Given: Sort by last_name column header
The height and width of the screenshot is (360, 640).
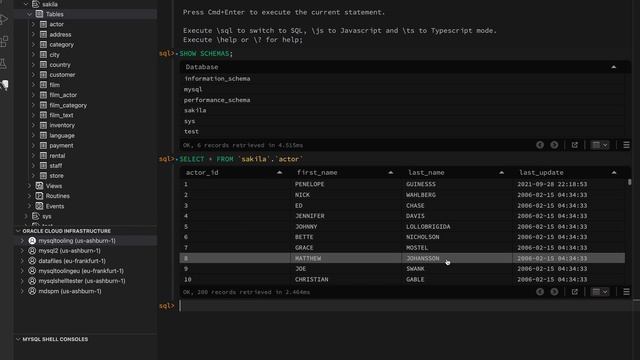Looking at the screenshot, I should [501, 173].
